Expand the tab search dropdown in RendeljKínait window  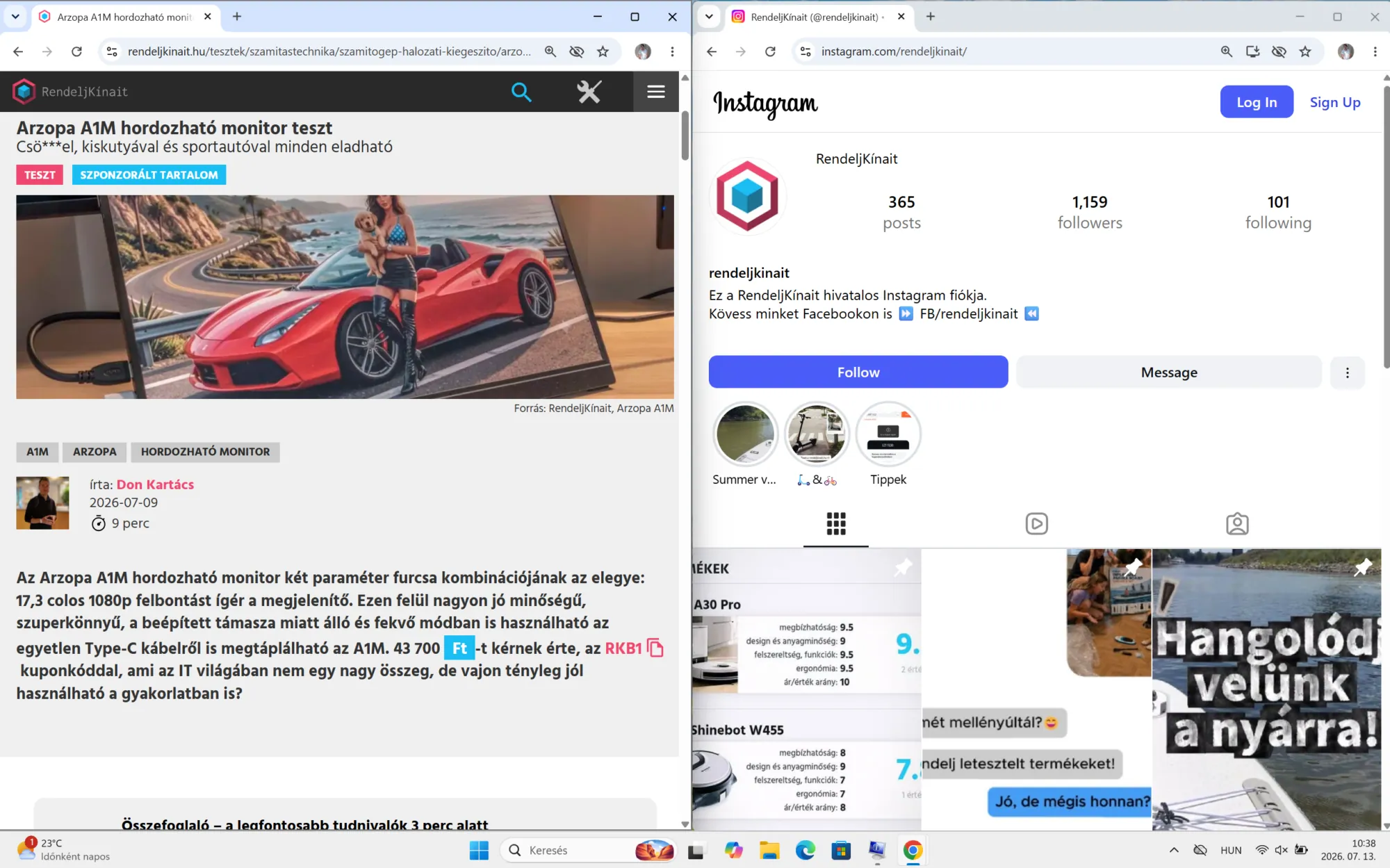(15, 17)
